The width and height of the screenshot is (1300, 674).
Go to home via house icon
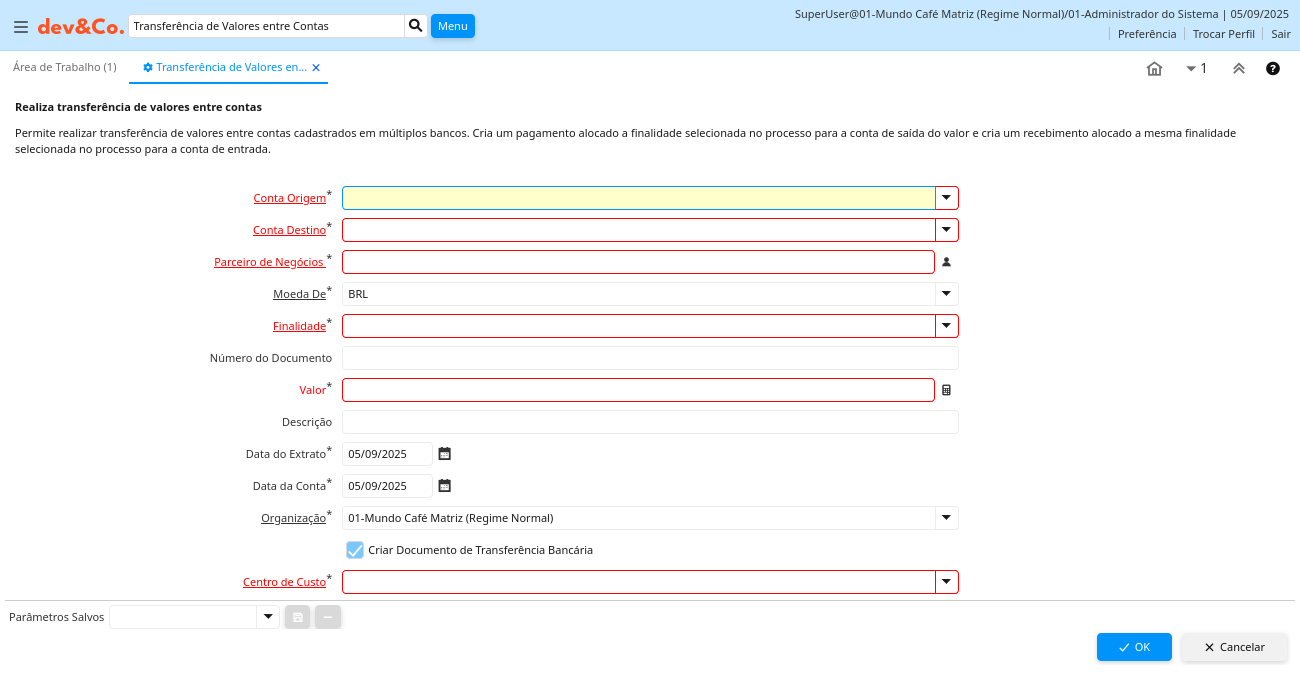coord(1154,69)
